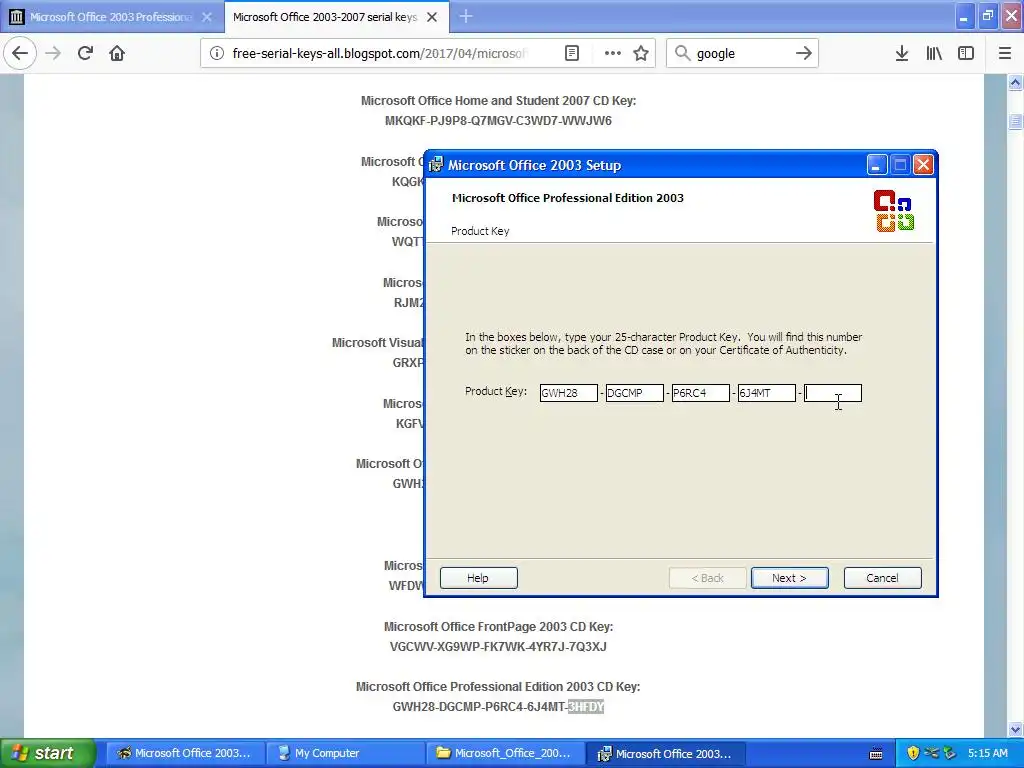The image size is (1024, 768).
Task: Click the page scrollbar down arrow
Action: point(1015,729)
